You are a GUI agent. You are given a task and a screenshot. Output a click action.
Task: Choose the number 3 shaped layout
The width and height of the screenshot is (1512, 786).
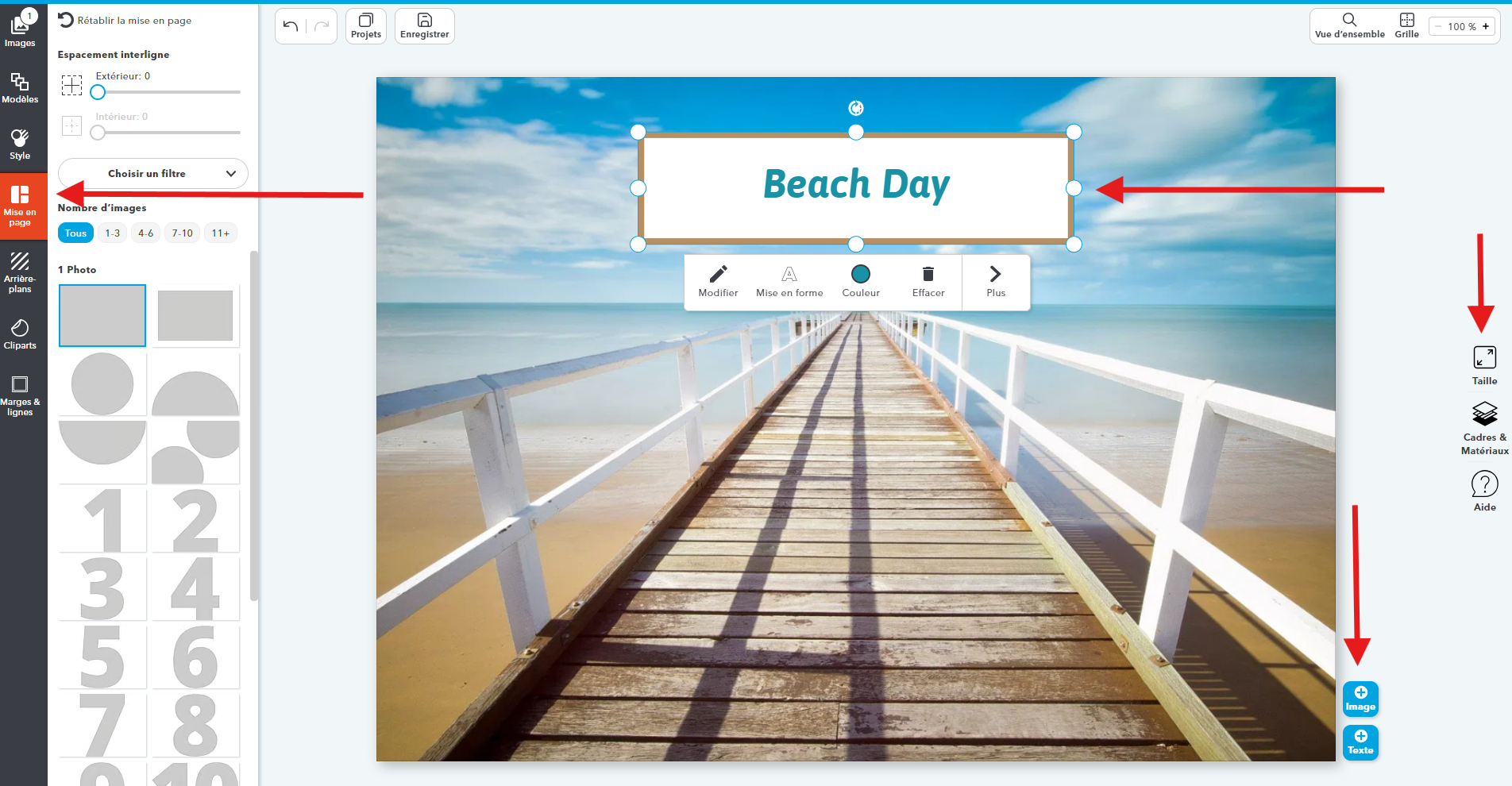point(102,588)
